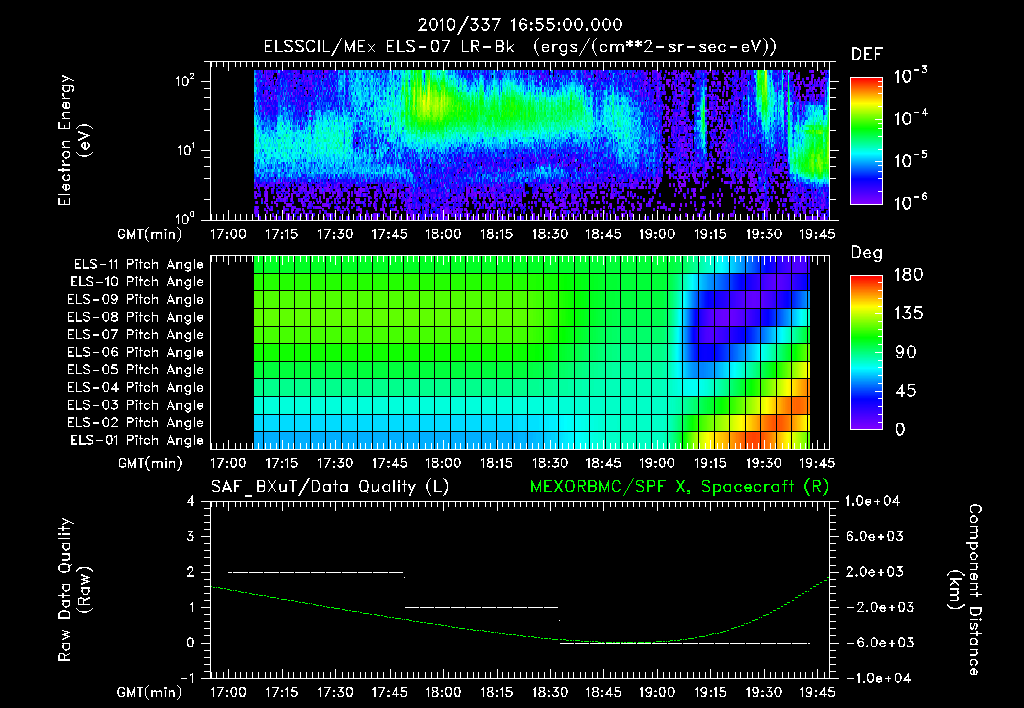
Task: Click the data quality line segment at level 2
Action: coord(316,572)
